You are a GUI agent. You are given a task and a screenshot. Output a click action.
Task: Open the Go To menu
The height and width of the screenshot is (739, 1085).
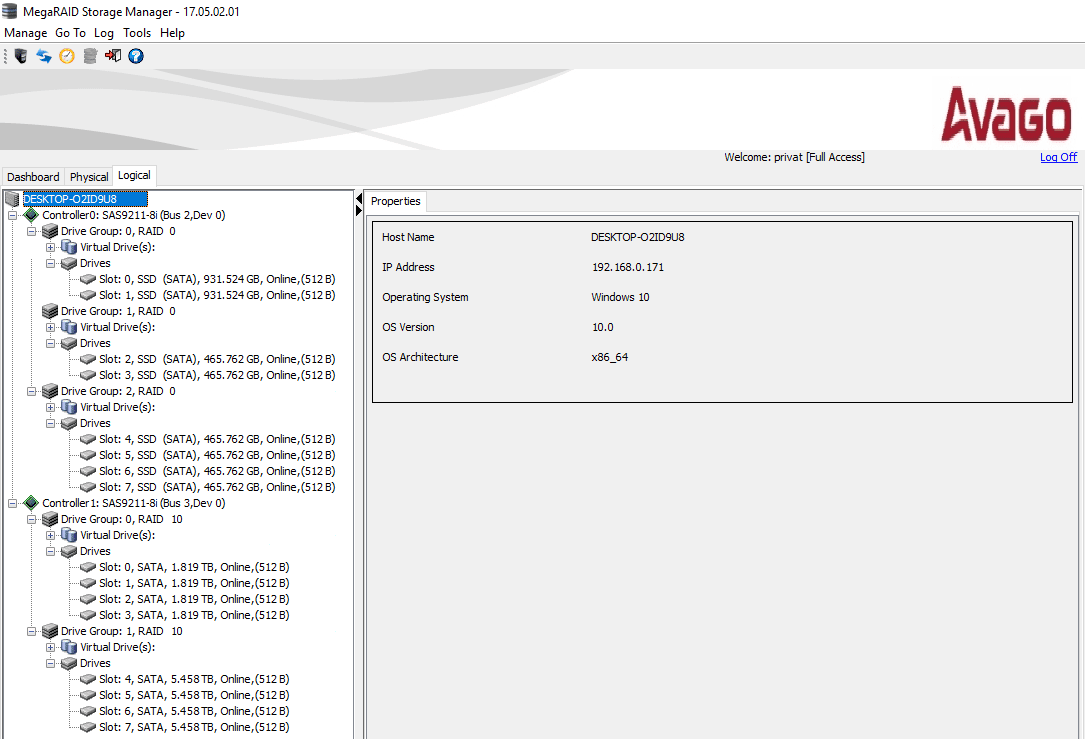point(71,33)
